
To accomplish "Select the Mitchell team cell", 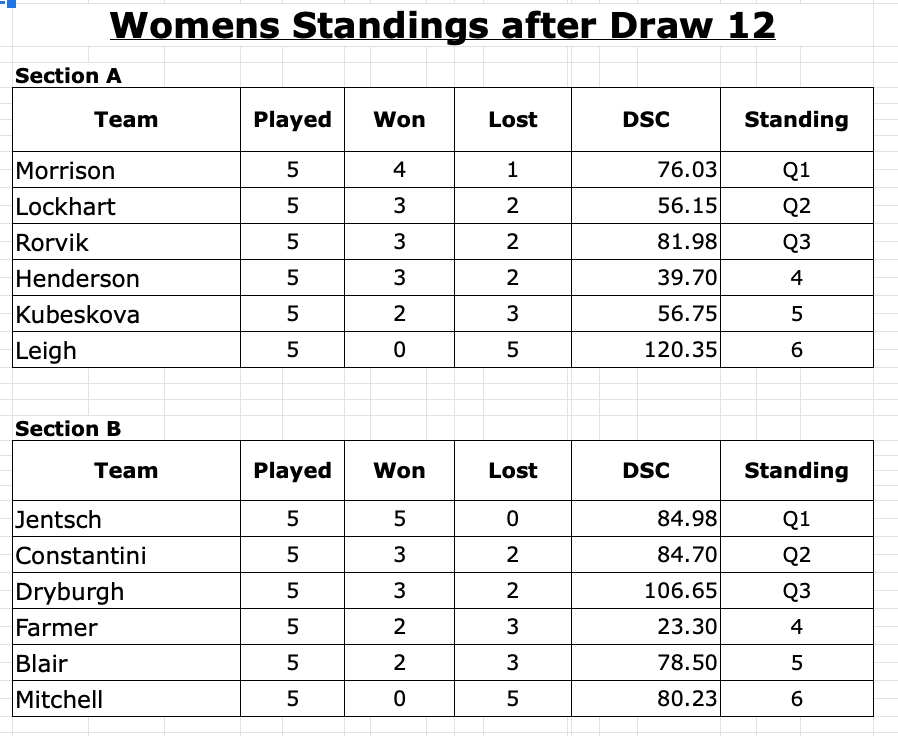I will [x=59, y=700].
